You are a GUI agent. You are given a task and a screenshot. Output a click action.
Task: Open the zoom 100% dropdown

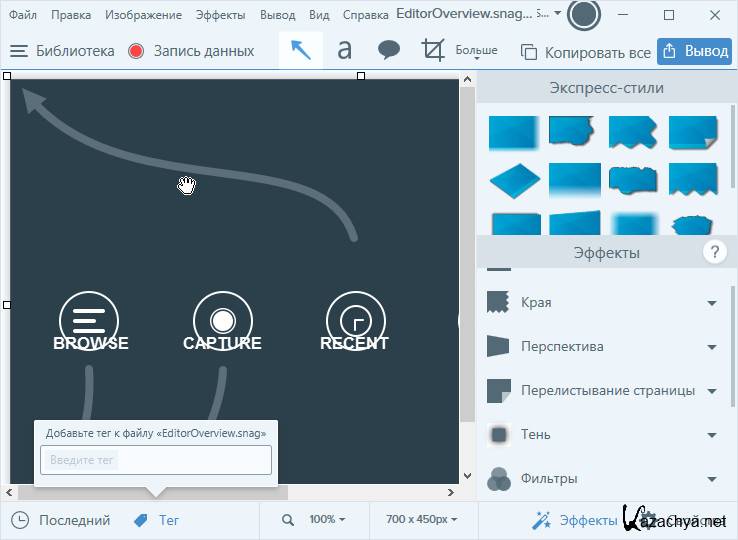pyautogui.click(x=327, y=520)
